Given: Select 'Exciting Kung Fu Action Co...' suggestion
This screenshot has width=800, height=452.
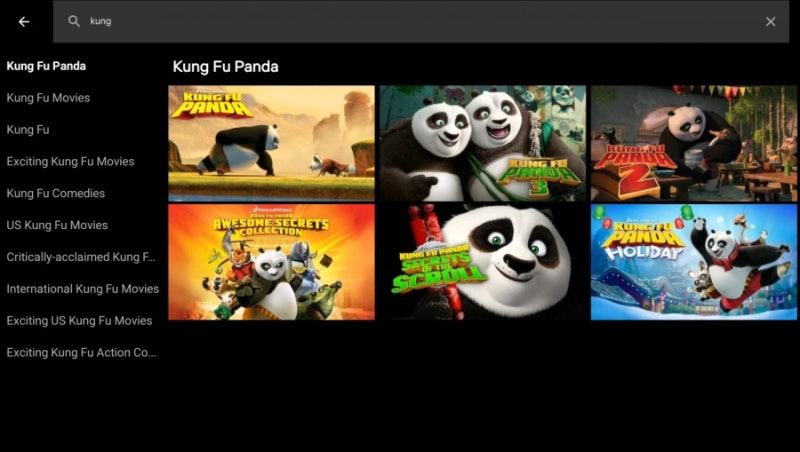Looking at the screenshot, I should point(81,352).
